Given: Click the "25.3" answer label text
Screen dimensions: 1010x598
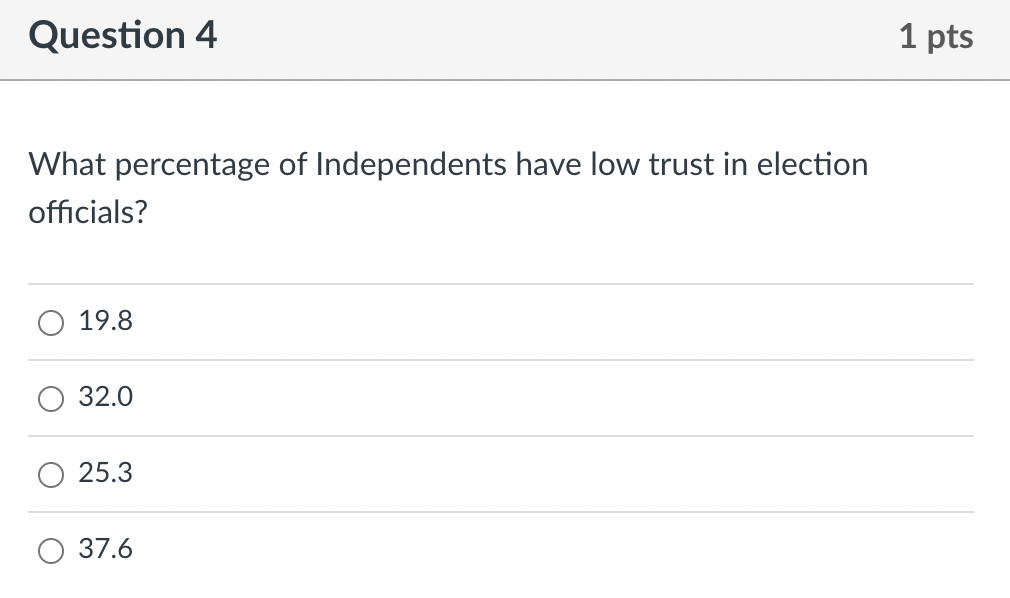Looking at the screenshot, I should point(106,474).
